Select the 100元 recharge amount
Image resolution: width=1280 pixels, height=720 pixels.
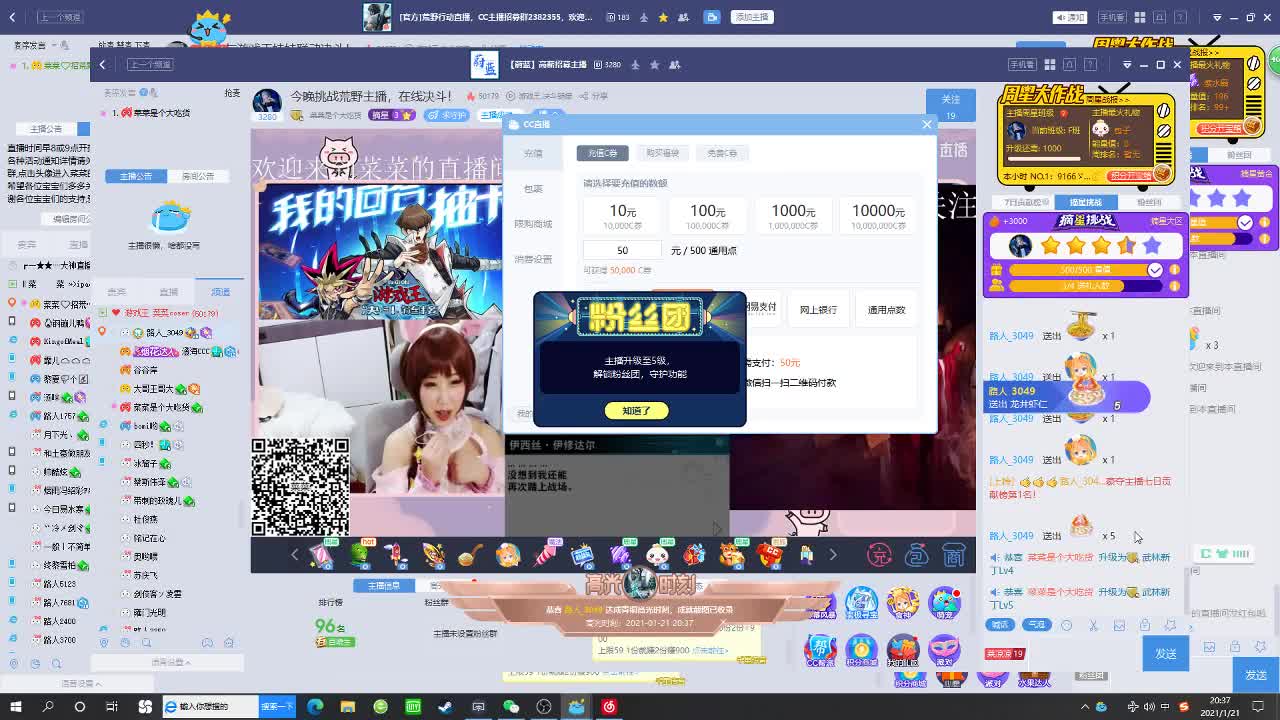point(707,215)
